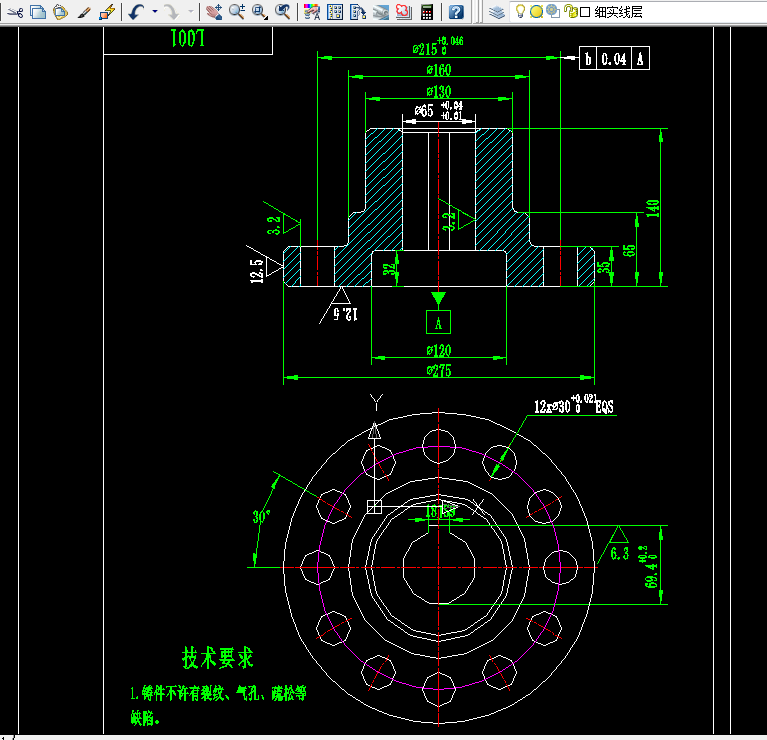Click the Cut (scissors) toolbar icon
Image resolution: width=767 pixels, height=740 pixels.
15,12
